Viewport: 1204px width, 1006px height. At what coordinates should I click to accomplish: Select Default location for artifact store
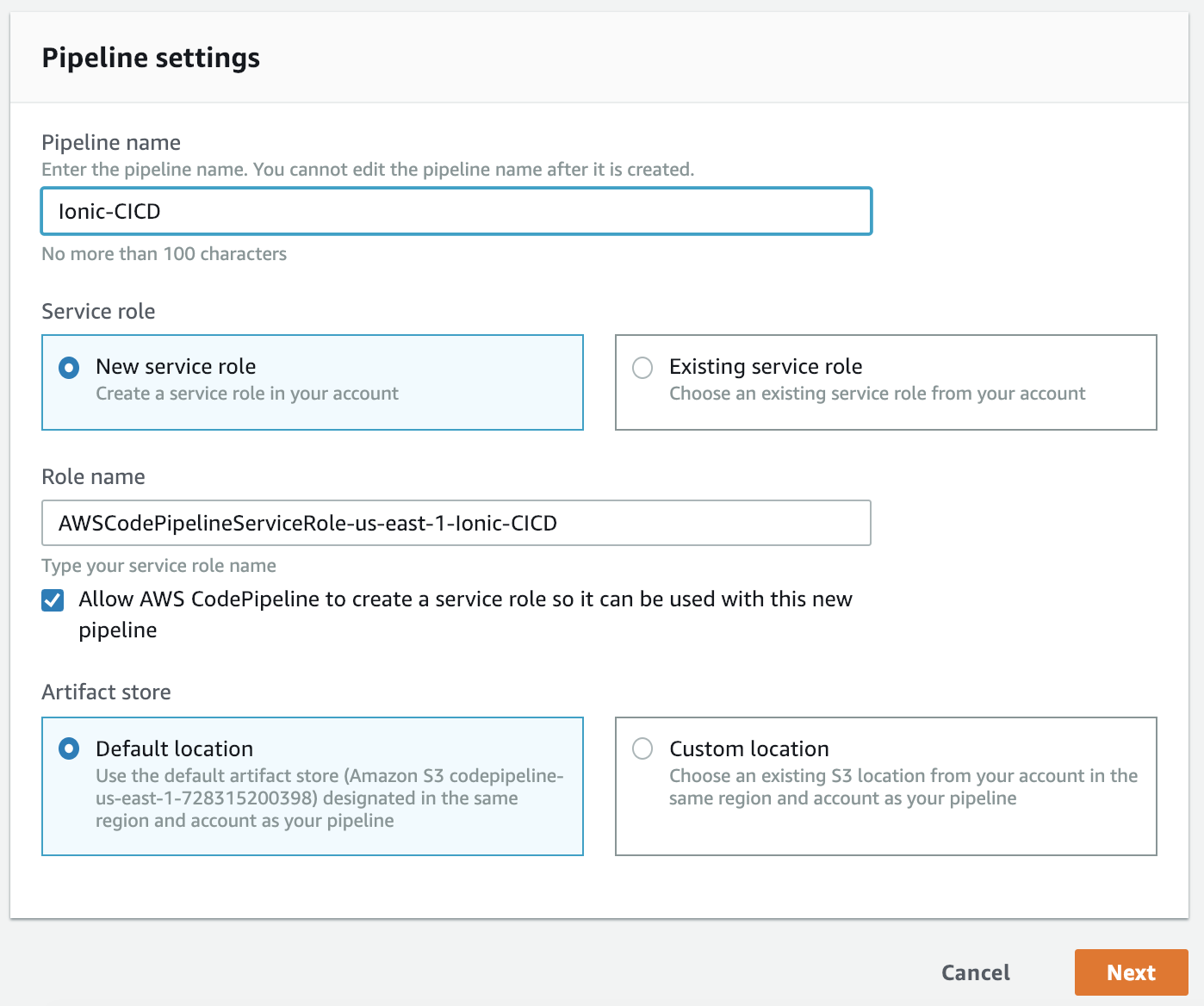coord(69,748)
